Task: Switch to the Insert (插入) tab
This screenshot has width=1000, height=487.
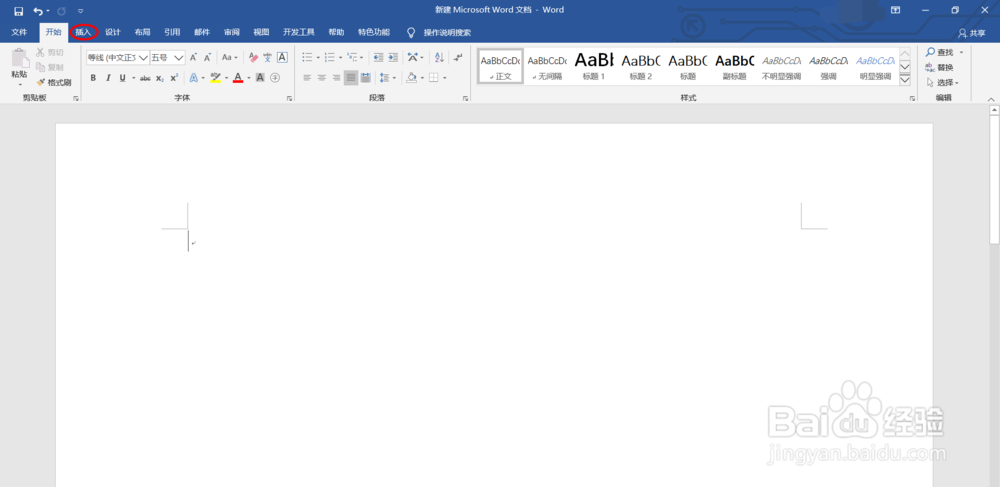Action: [84, 32]
